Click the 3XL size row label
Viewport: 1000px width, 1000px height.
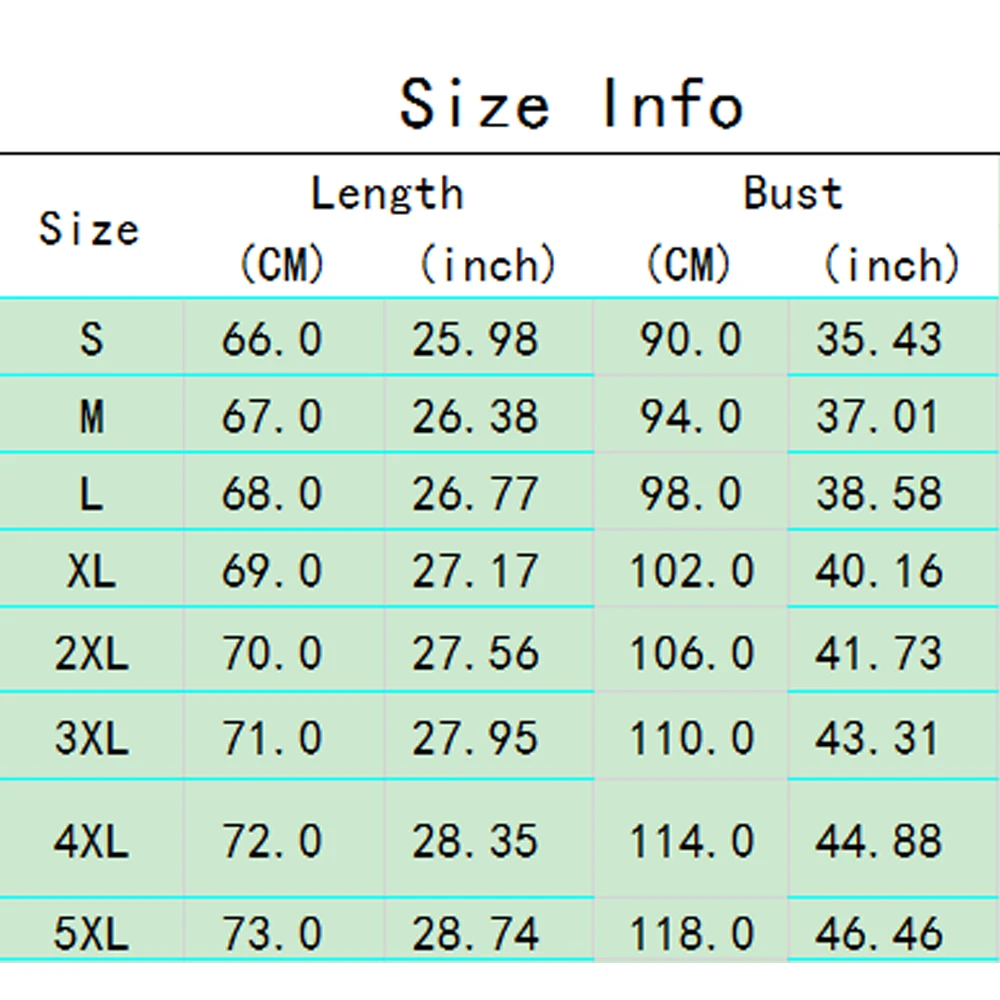(91, 739)
